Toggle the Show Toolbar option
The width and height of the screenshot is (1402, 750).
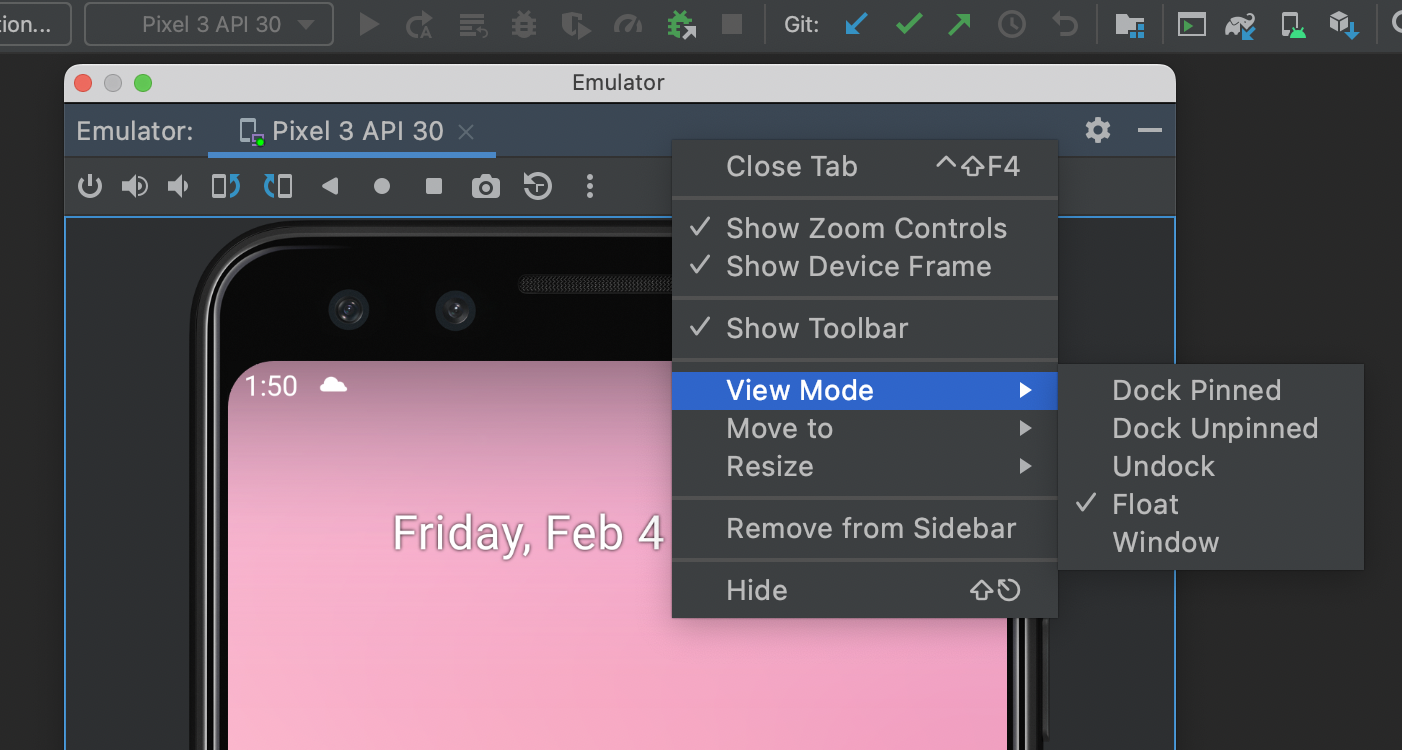pyautogui.click(x=865, y=328)
